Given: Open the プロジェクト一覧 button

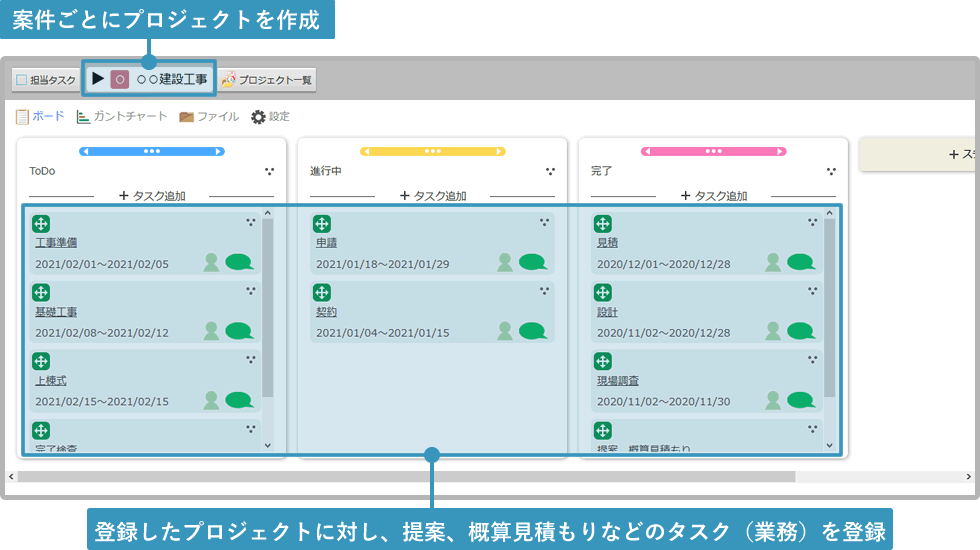Looking at the screenshot, I should pyautogui.click(x=267, y=80).
